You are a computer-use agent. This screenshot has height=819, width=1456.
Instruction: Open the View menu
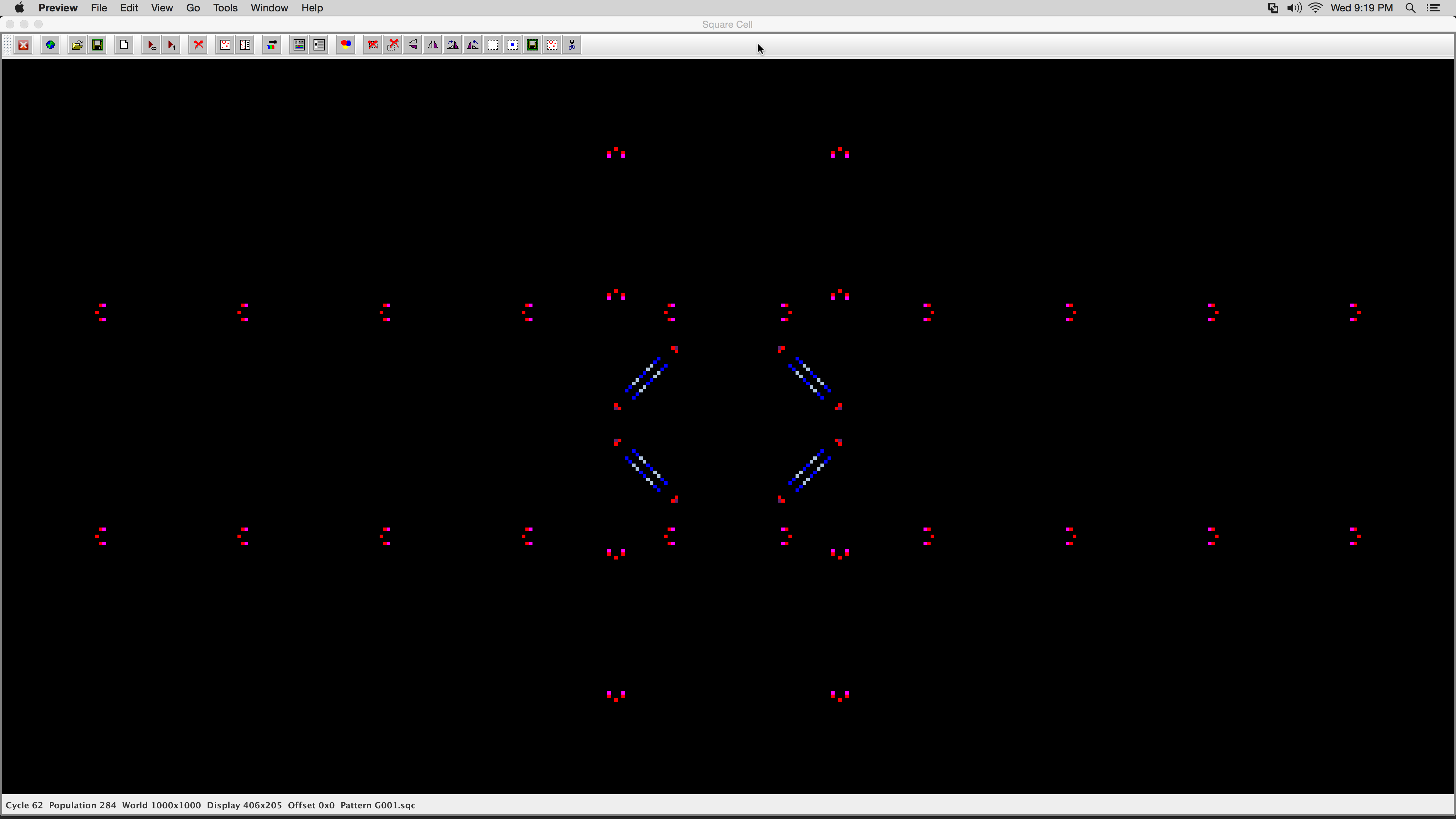coord(162,8)
